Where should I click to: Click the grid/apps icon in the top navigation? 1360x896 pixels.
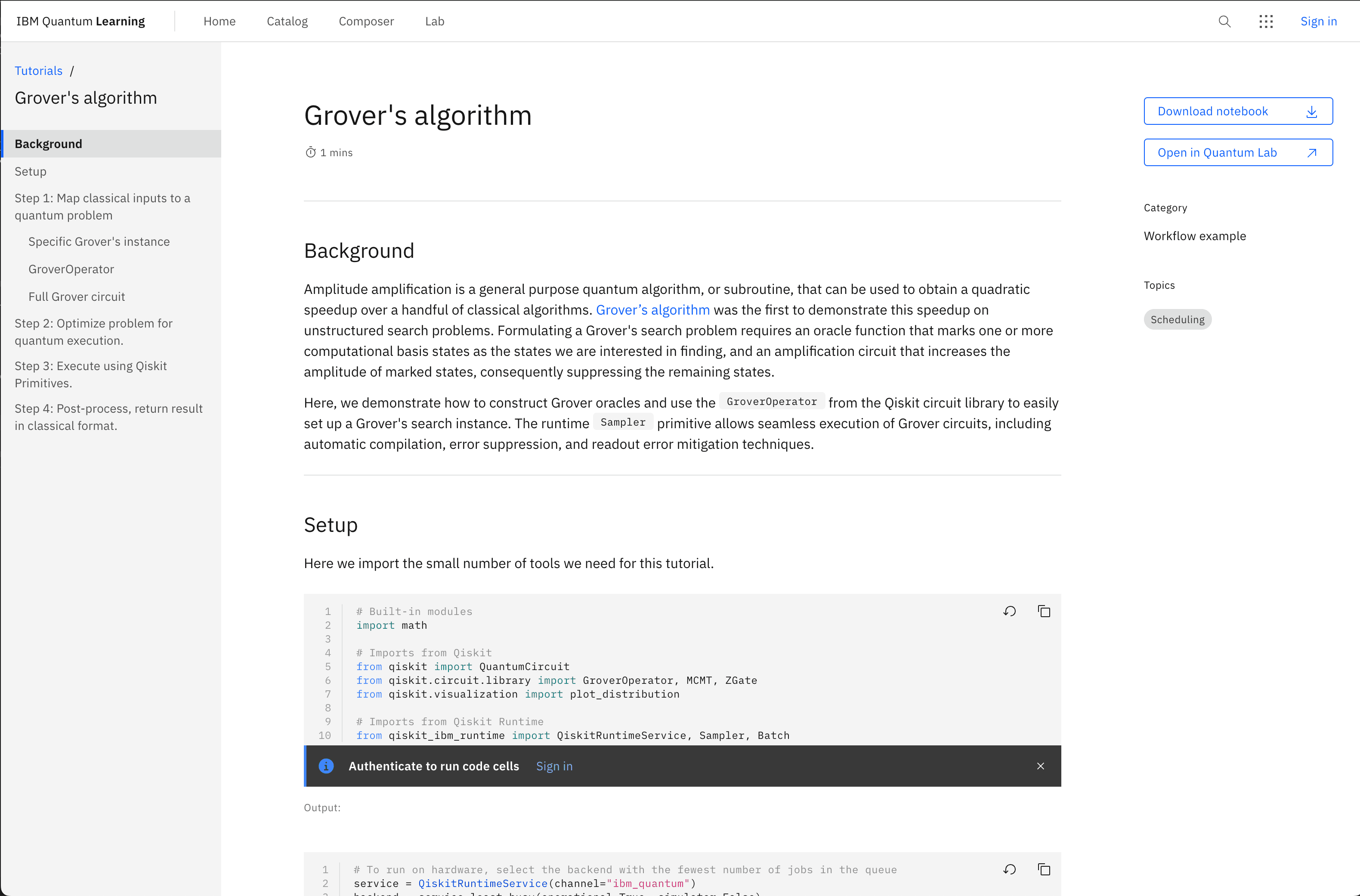(x=1265, y=21)
